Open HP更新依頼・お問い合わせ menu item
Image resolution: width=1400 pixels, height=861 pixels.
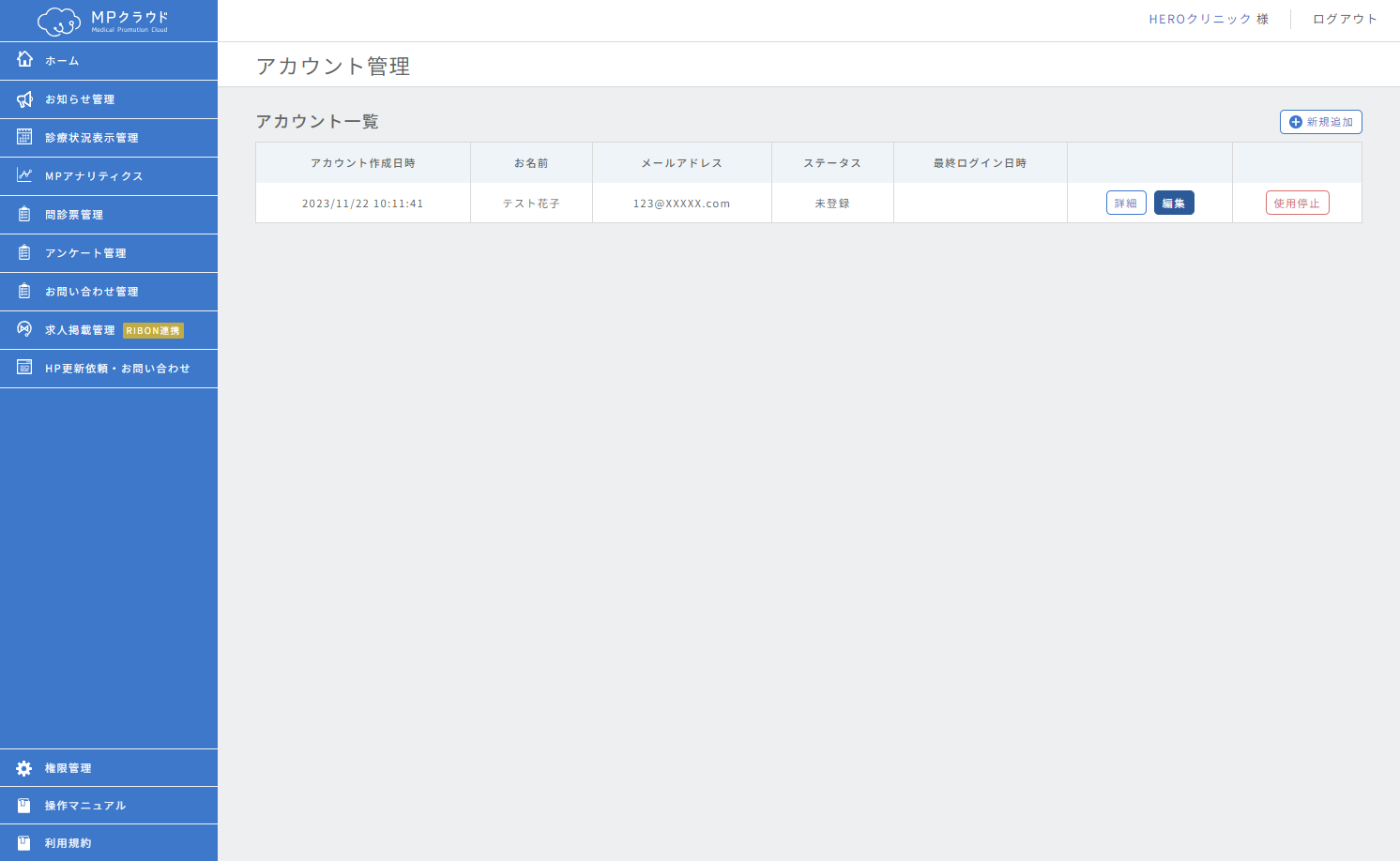coord(109,369)
